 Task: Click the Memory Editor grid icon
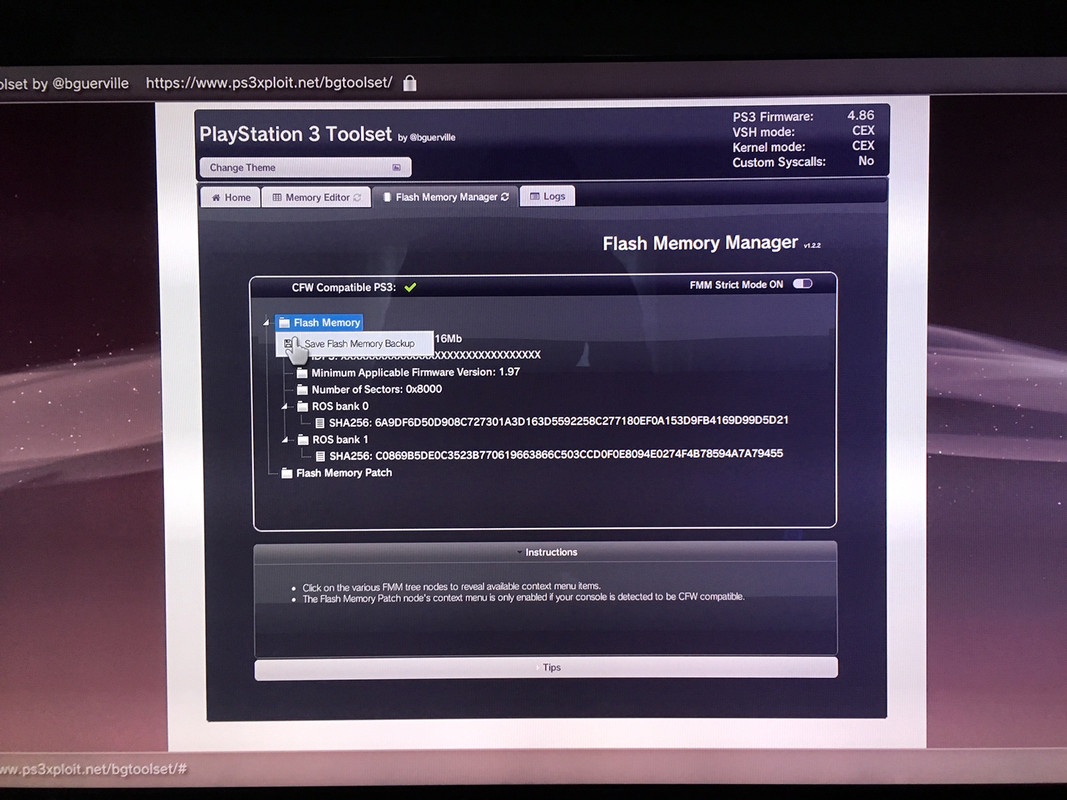pyautogui.click(x=277, y=197)
